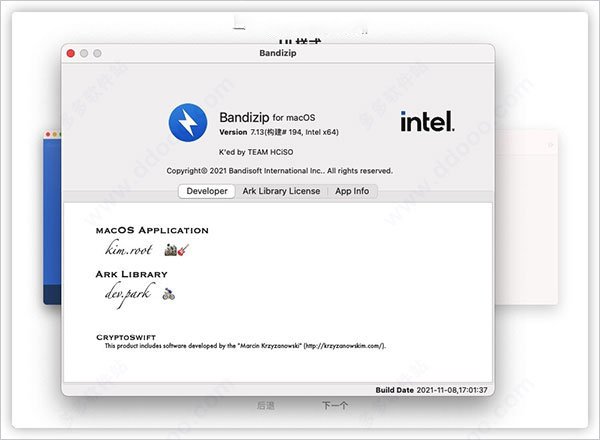Screen dimensions: 600x440
Task: Click the "ARK LIBRARY" heading
Action: click(x=132, y=274)
